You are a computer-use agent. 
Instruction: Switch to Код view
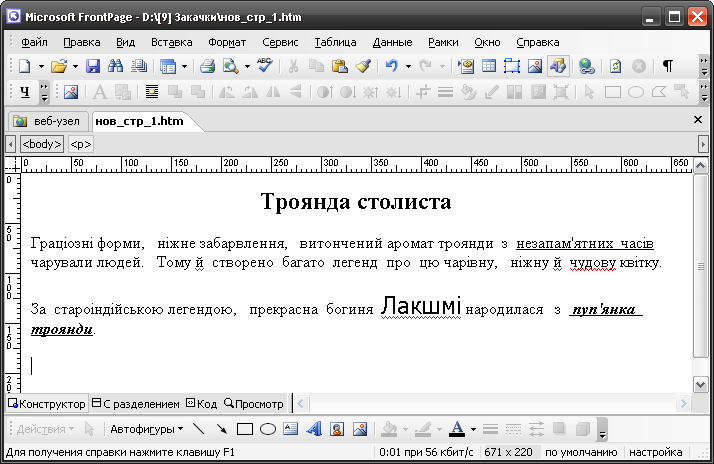(201, 403)
